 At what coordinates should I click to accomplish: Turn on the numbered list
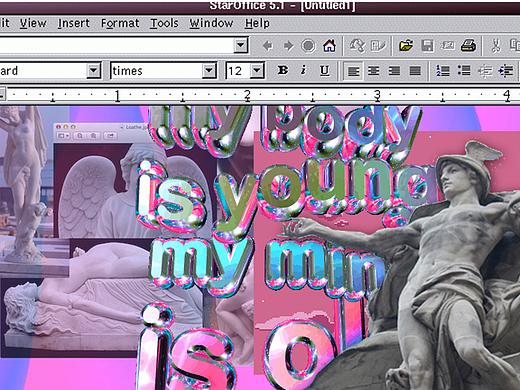[x=443, y=71]
